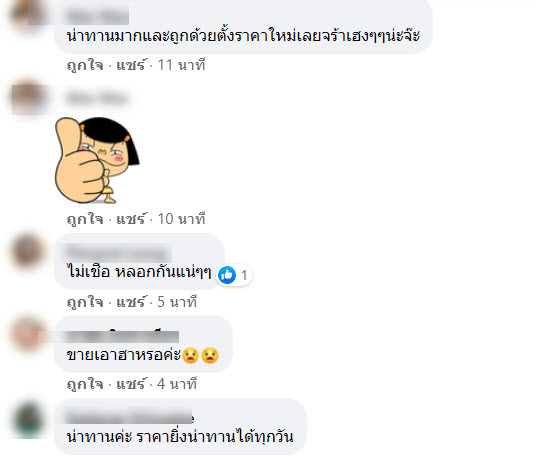The height and width of the screenshot is (456, 536).
Task: Like the sticker comment from 10 นาที
Action: point(85,219)
